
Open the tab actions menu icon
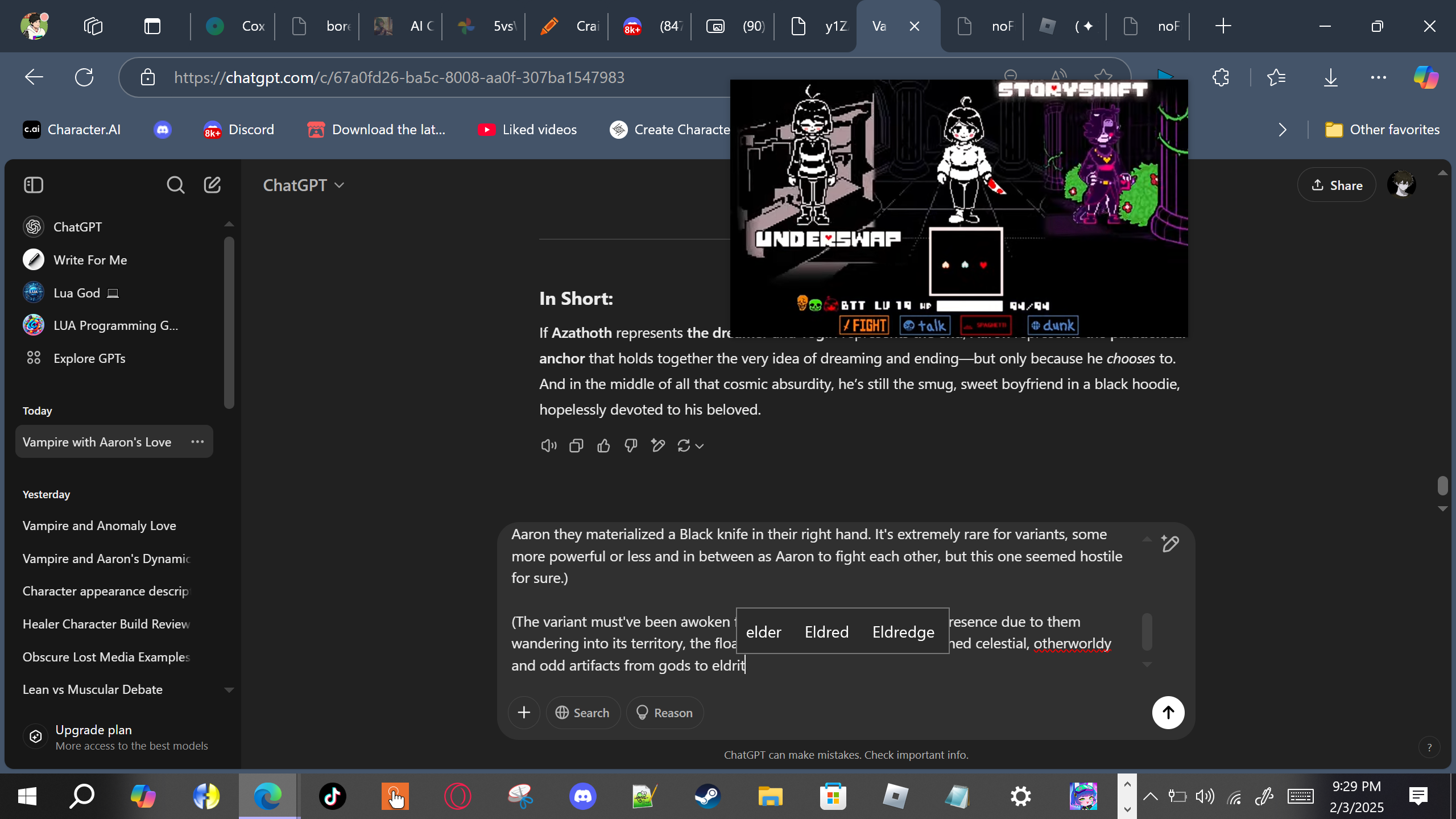[x=152, y=26]
